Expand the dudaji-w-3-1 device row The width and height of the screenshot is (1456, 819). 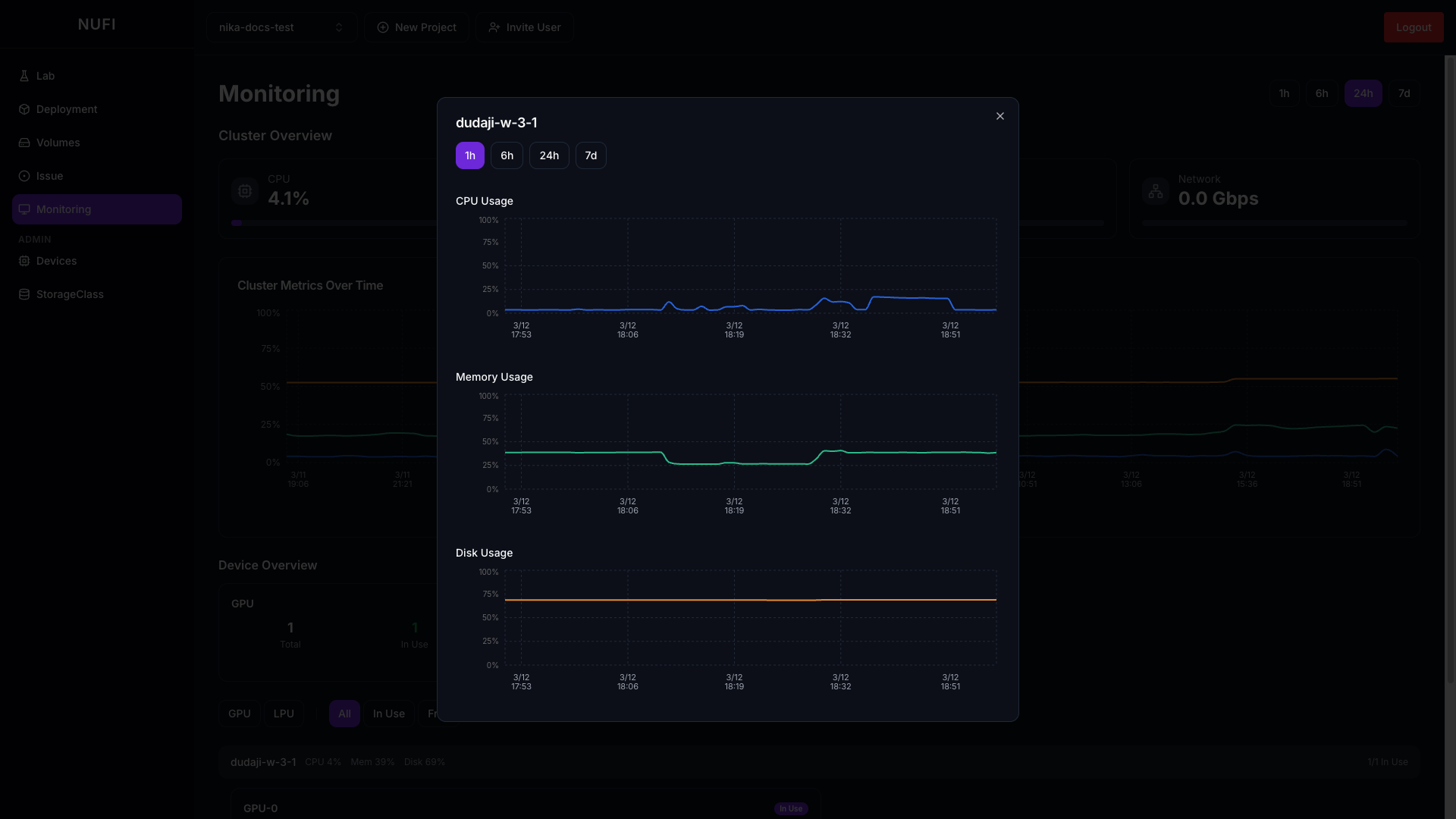(263, 762)
